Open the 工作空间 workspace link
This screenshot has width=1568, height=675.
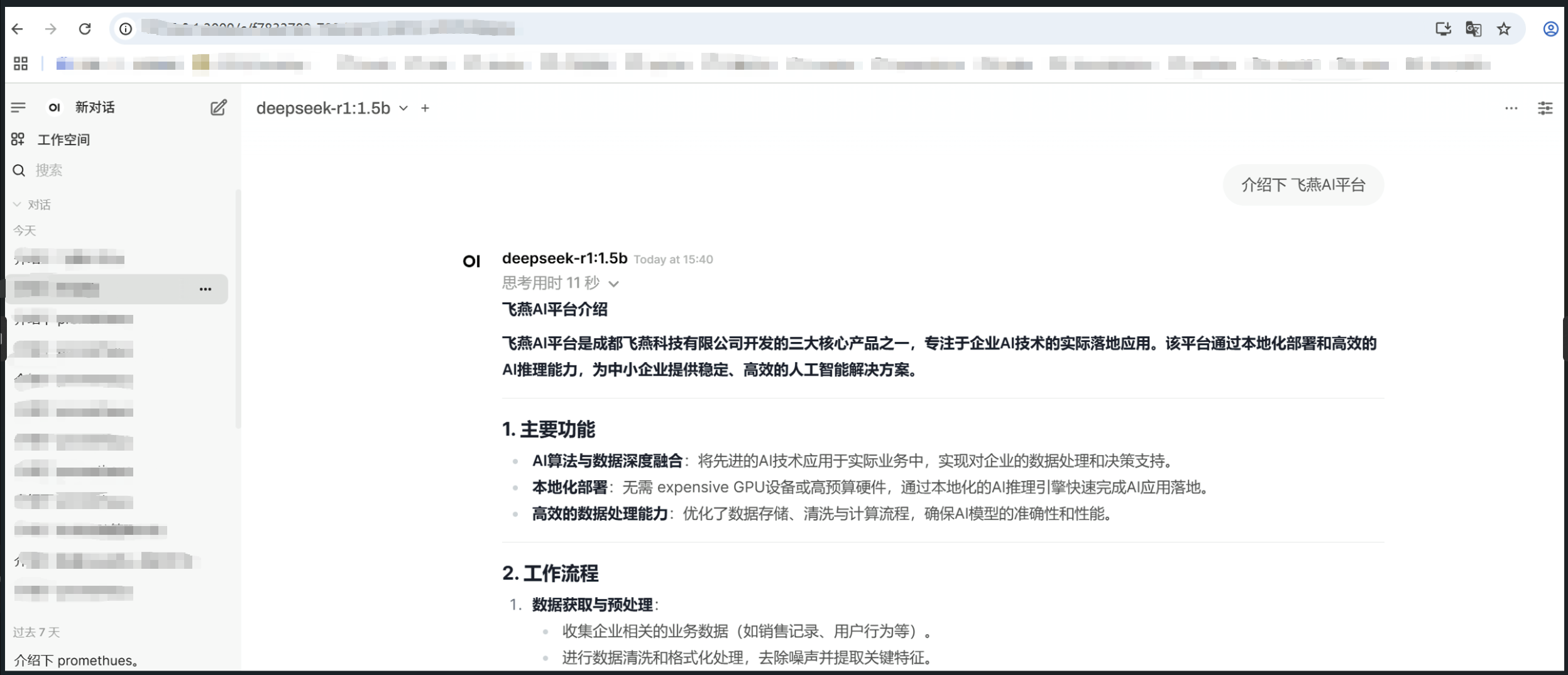tap(63, 140)
